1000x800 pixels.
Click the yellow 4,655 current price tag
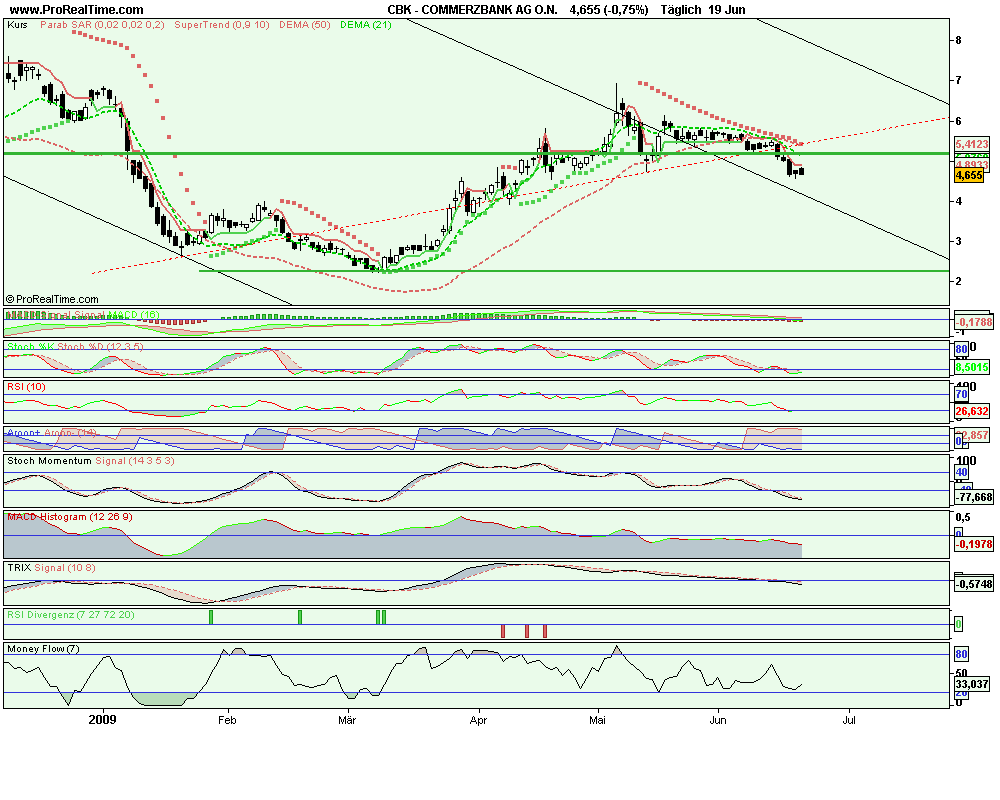[969, 175]
